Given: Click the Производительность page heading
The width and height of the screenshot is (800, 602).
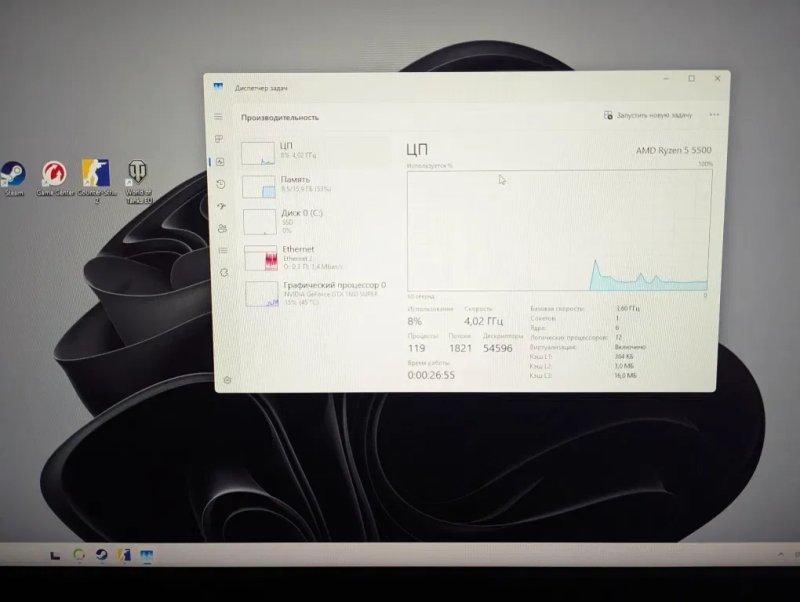Looking at the screenshot, I should coord(280,117).
